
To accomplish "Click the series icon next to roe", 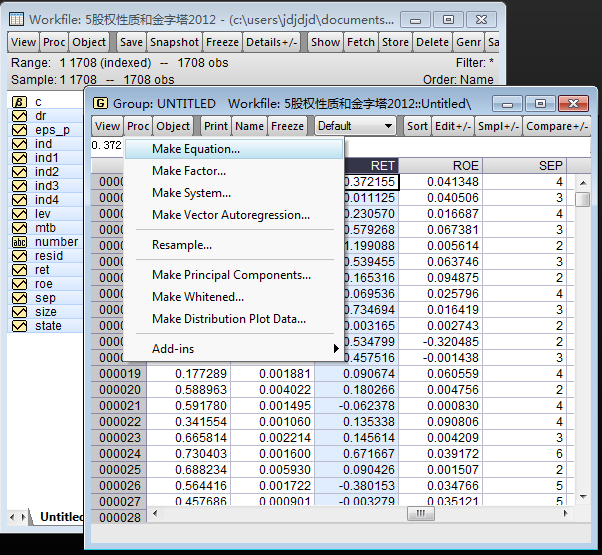I will (19, 284).
